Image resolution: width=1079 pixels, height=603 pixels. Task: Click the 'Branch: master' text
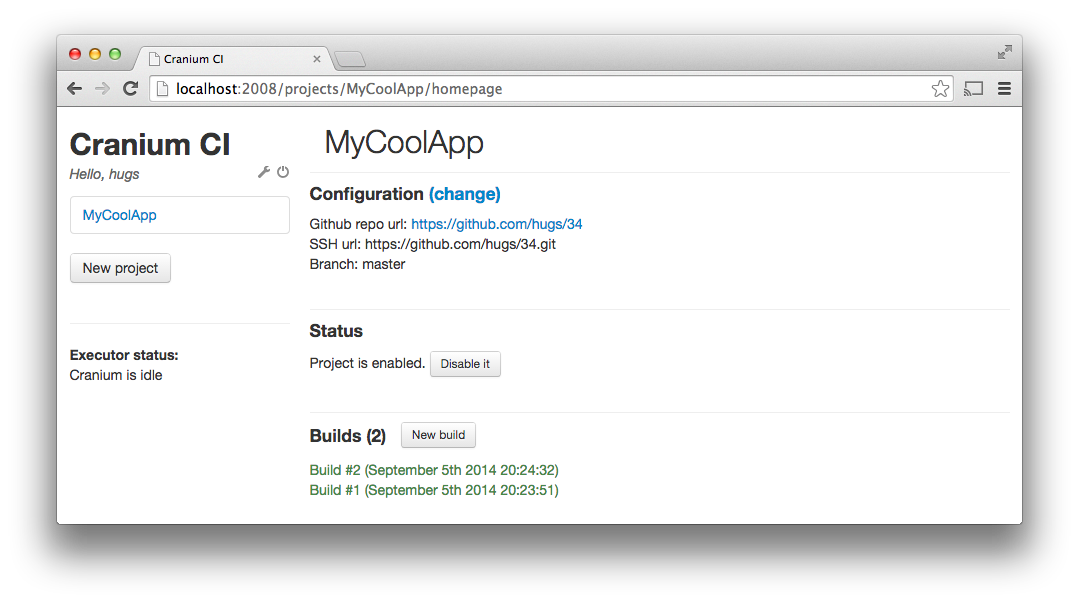(357, 264)
